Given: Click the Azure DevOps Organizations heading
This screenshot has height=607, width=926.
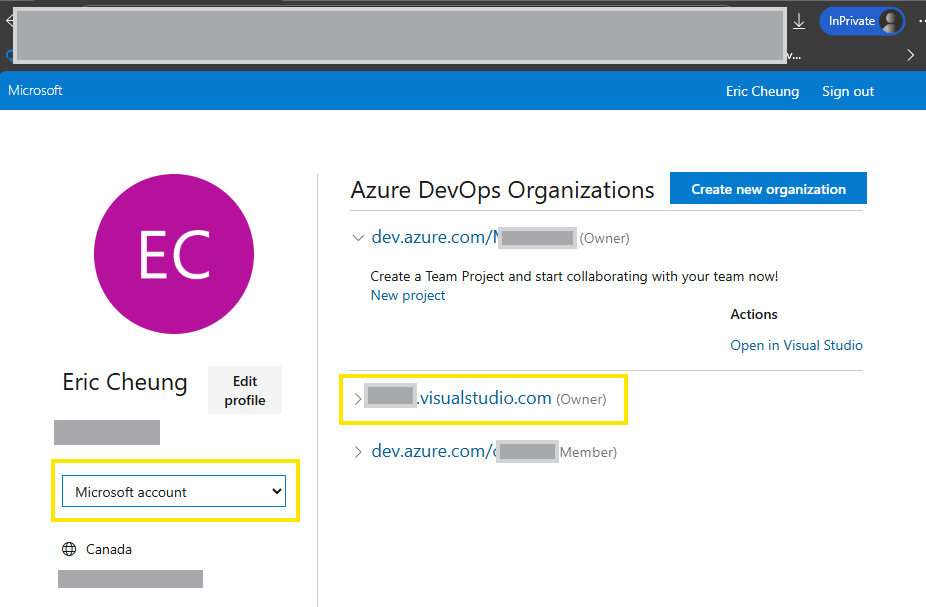Looking at the screenshot, I should click(x=502, y=190).
